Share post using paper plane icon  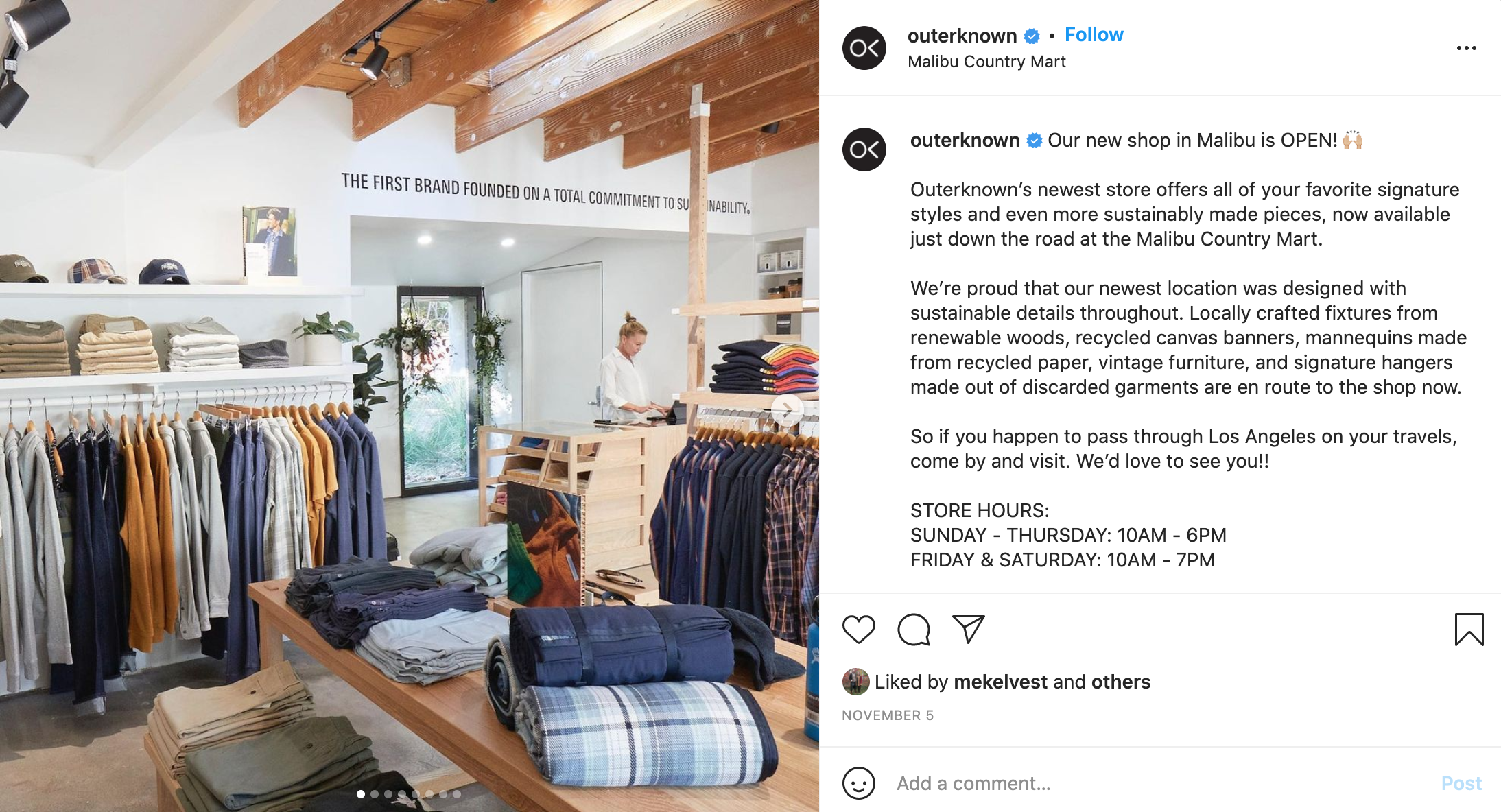[x=969, y=629]
